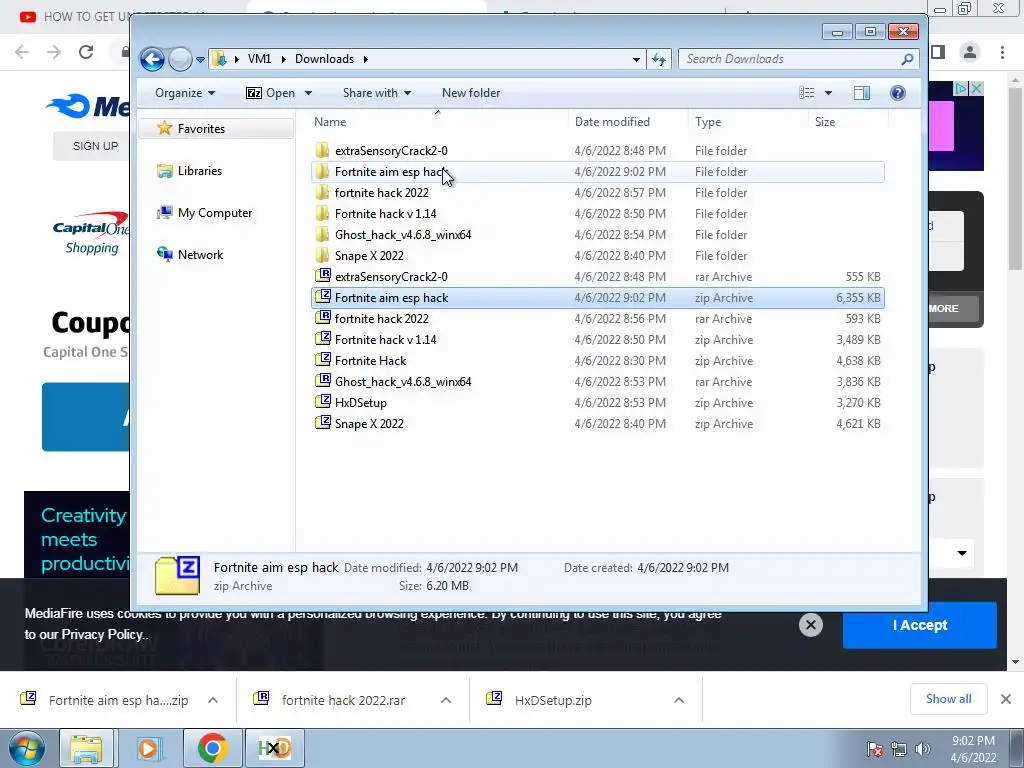Click Show all downloads
Image resolution: width=1024 pixels, height=768 pixels.
click(x=948, y=699)
